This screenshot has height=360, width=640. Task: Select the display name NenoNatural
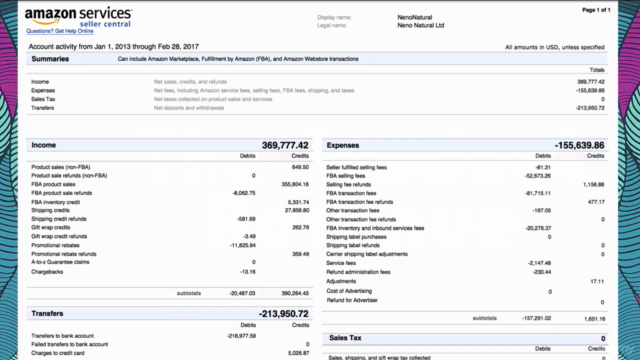click(415, 18)
